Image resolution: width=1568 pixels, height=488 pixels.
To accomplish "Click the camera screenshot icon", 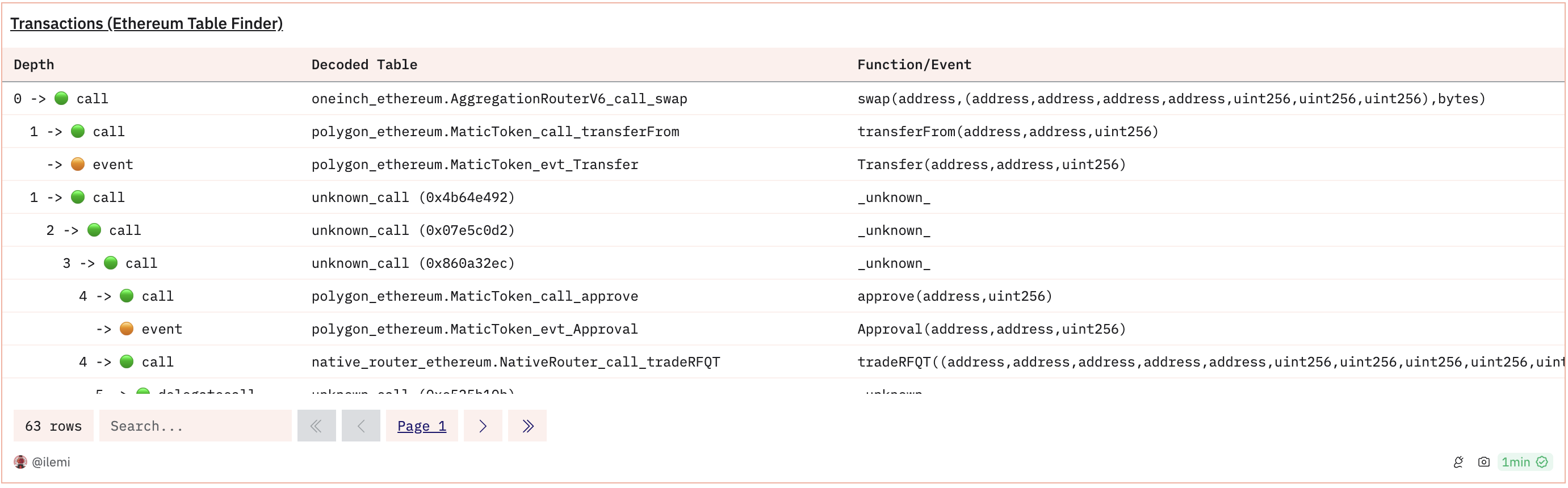I will (1485, 462).
